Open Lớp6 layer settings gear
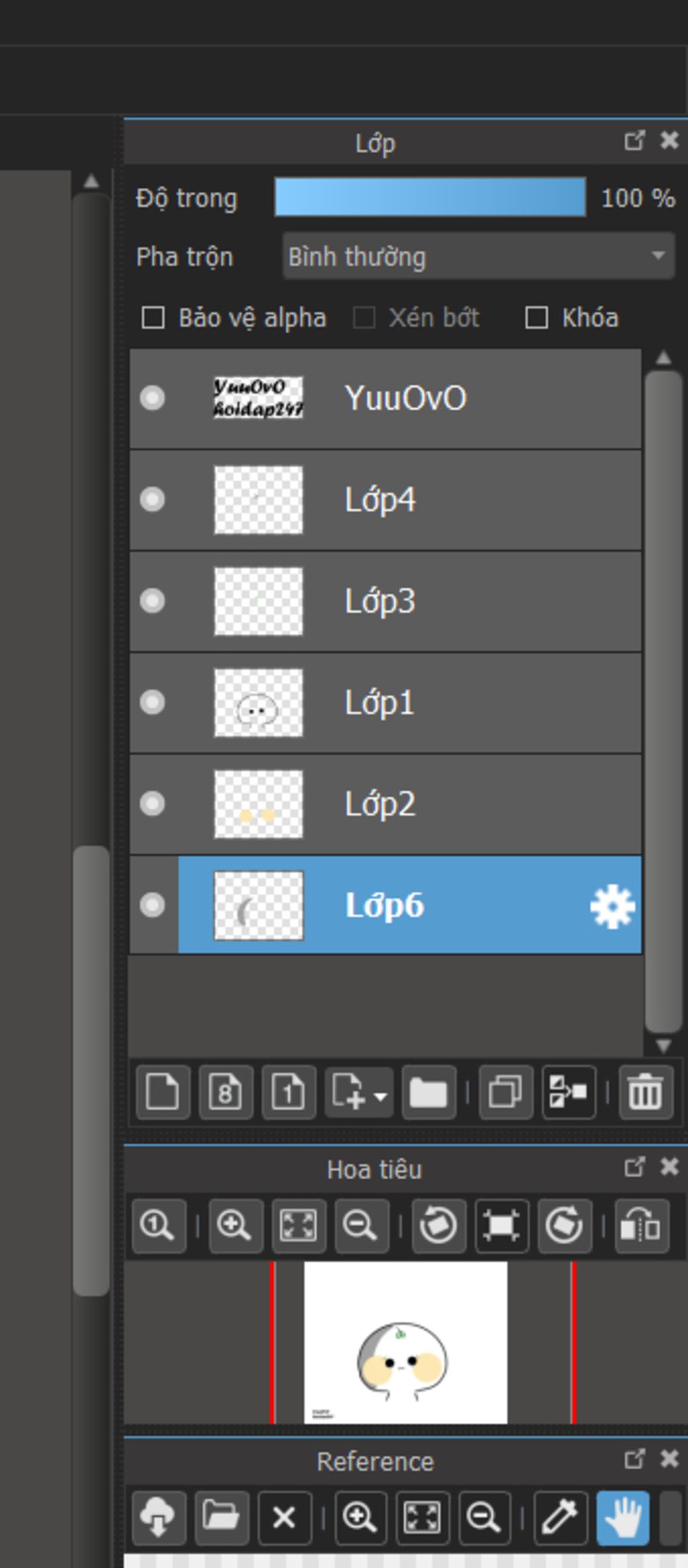 [x=612, y=906]
